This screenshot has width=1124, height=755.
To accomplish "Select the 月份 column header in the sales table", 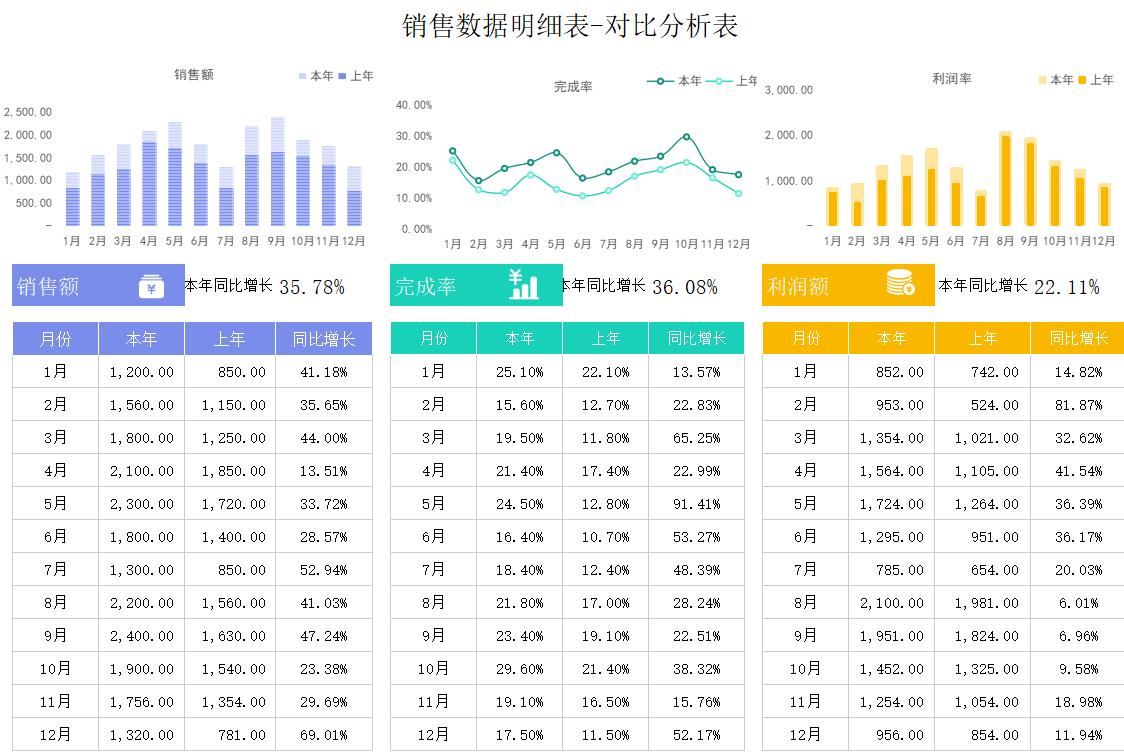I will pyautogui.click(x=54, y=338).
